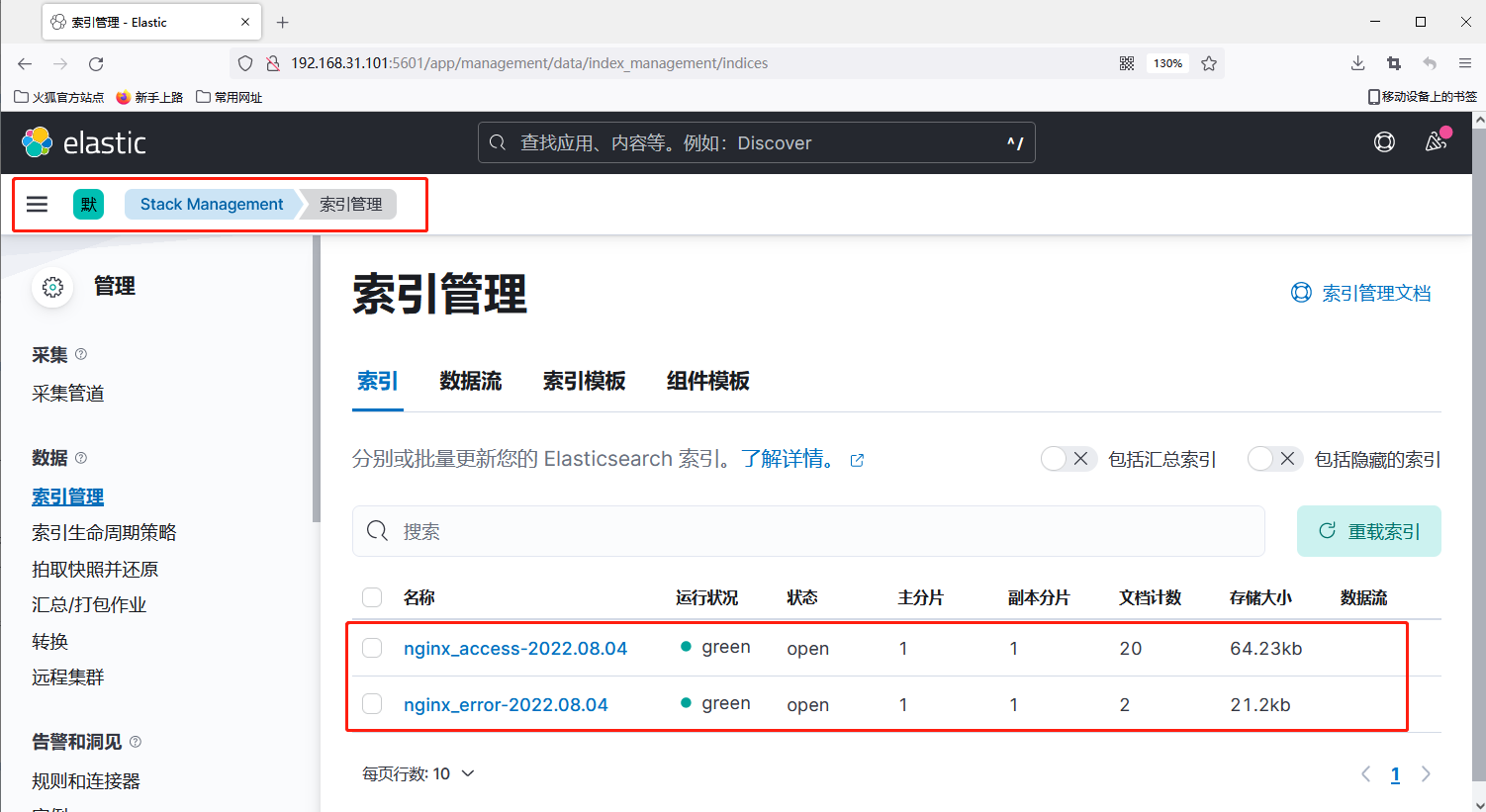Open the help menu lifebuoy icon
The image size is (1486, 812).
tap(1384, 142)
